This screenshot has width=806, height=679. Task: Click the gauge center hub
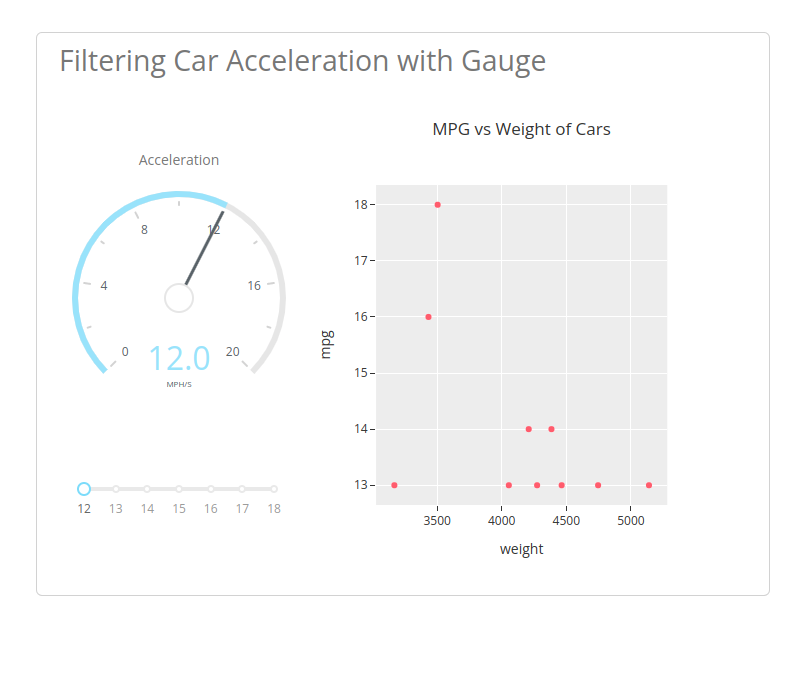coord(179,298)
